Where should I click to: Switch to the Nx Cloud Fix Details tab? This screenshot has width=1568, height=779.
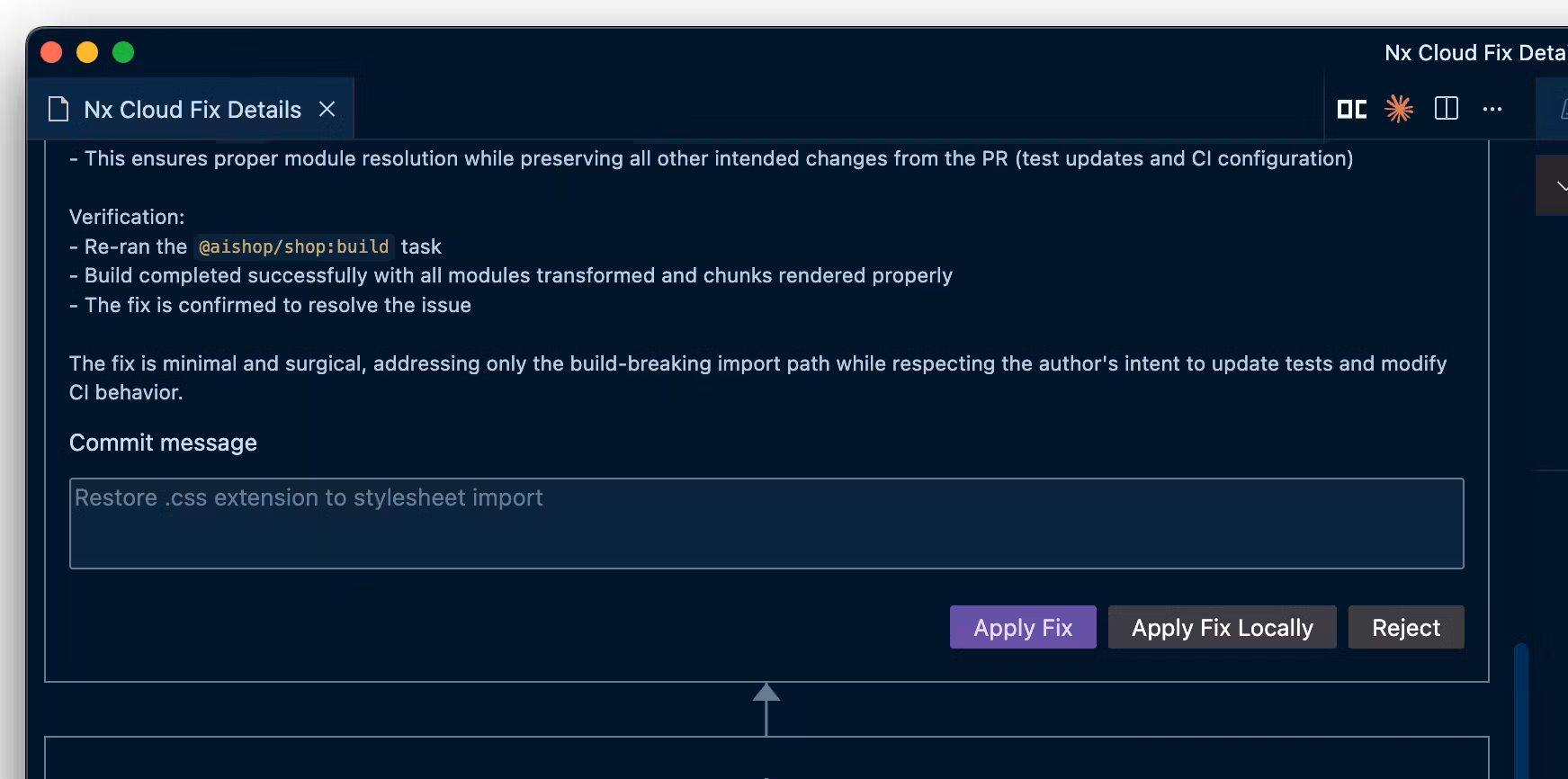193,108
